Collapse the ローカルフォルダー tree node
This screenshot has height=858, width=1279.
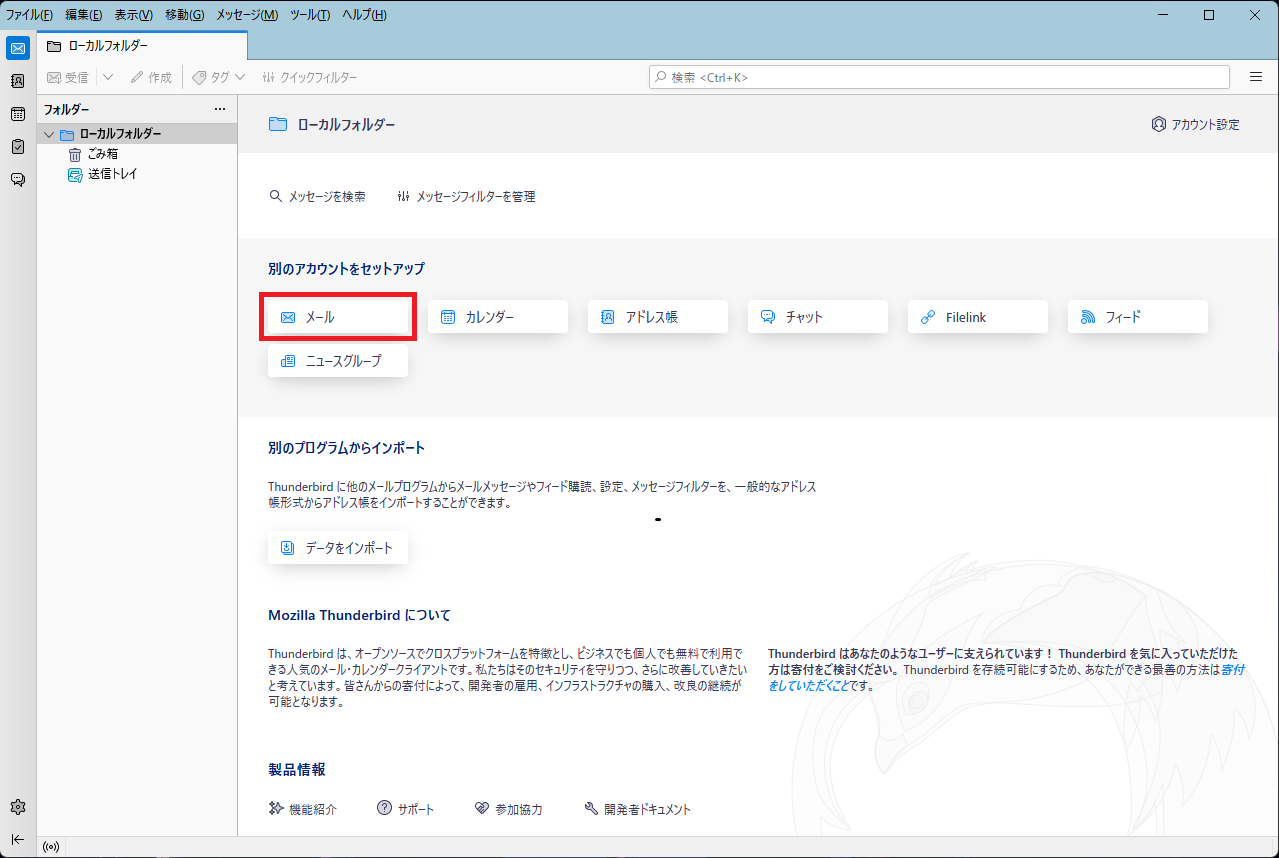coord(49,134)
